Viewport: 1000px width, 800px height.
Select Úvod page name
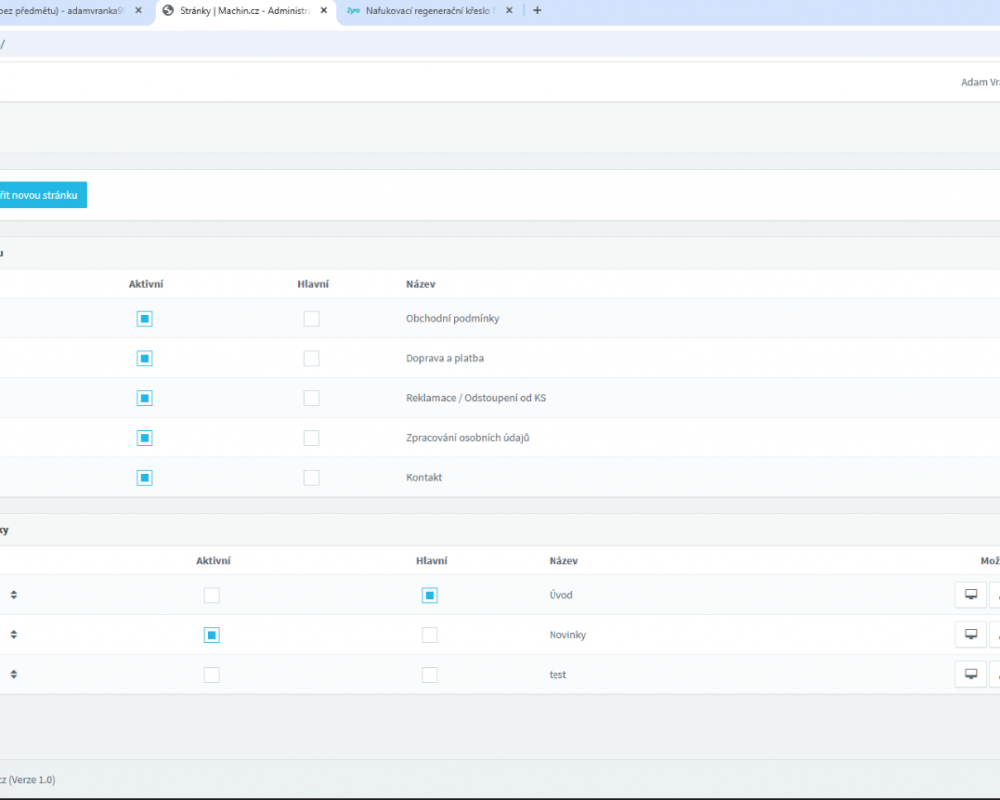tap(561, 595)
